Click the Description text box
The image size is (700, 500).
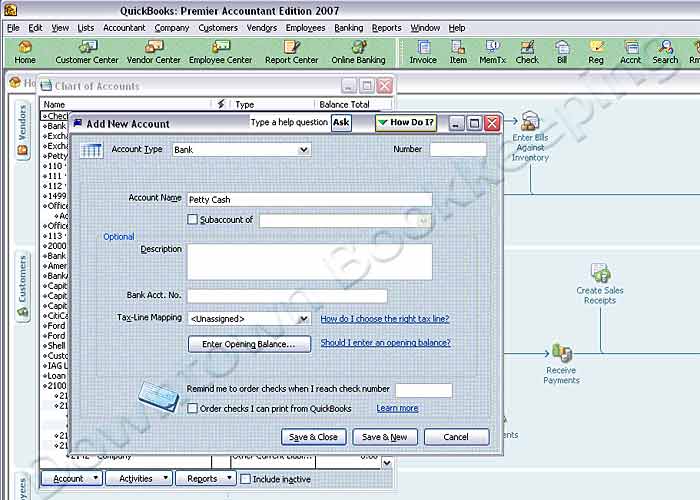(x=309, y=262)
